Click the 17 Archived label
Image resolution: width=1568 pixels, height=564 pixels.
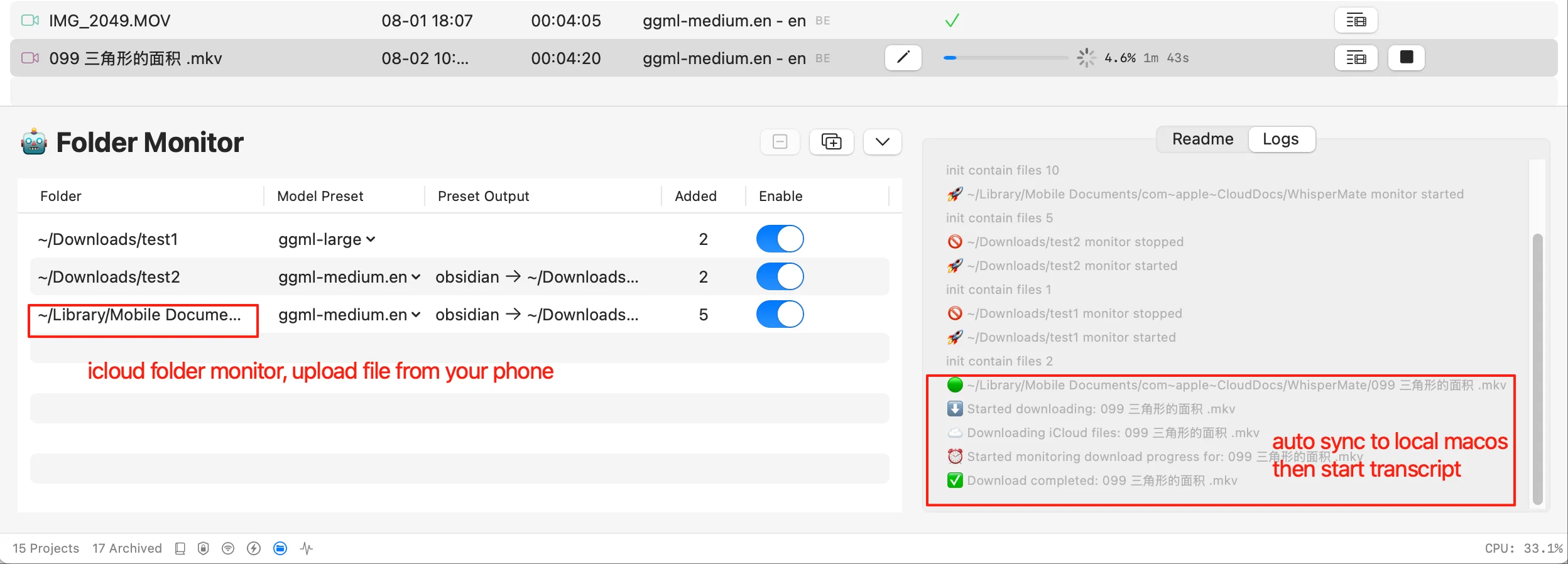click(x=127, y=548)
